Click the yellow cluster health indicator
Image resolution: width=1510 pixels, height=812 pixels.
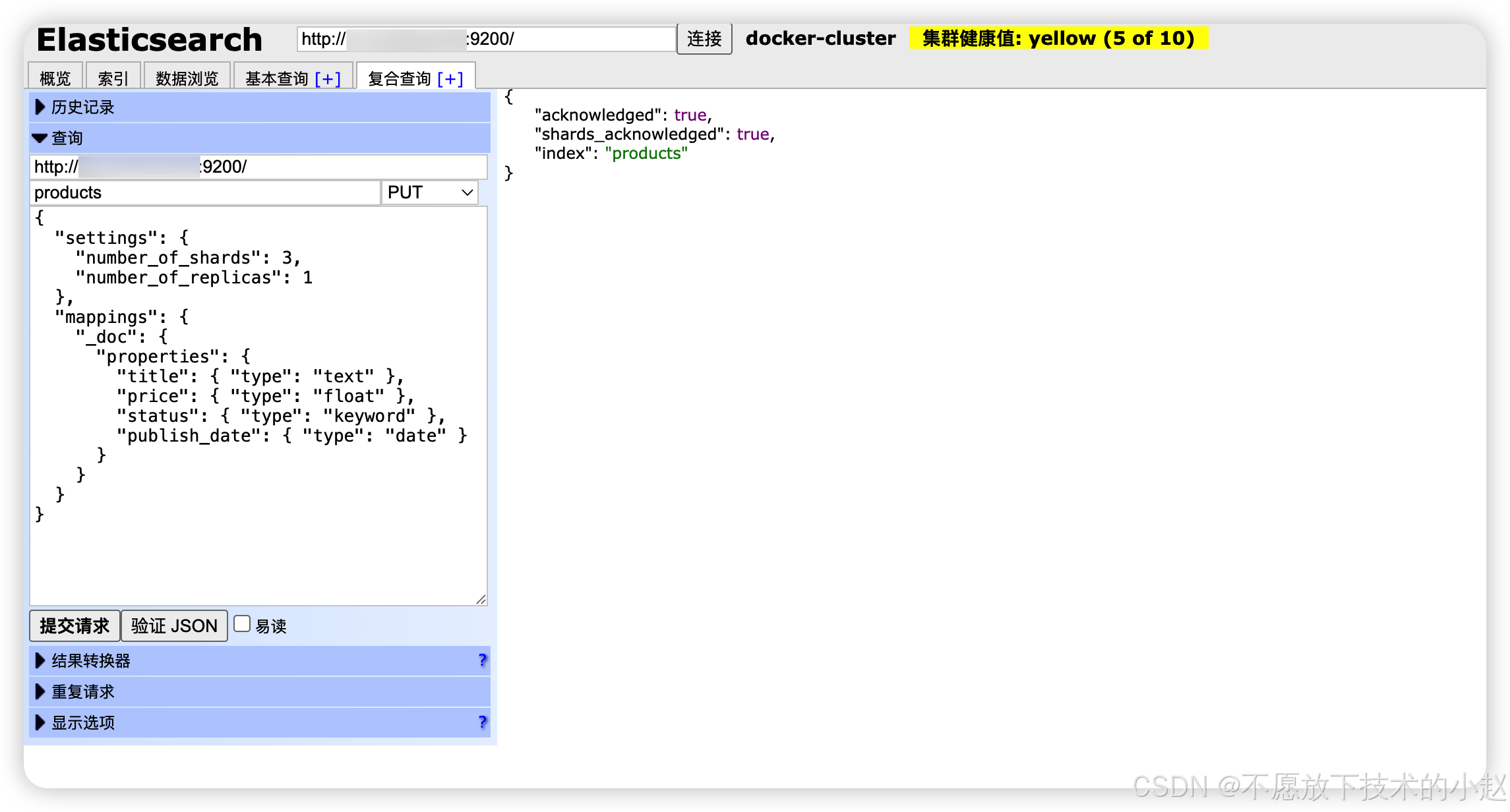(x=1058, y=38)
